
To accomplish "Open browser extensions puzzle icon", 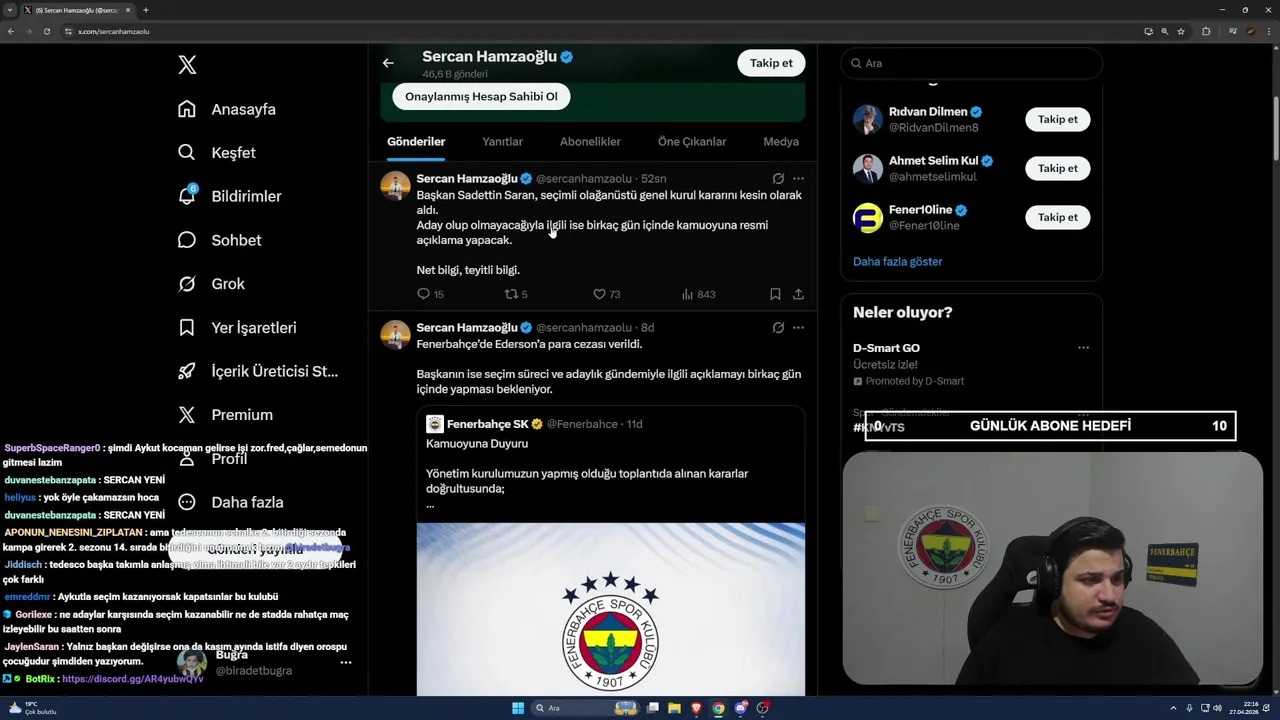I will point(1206,31).
